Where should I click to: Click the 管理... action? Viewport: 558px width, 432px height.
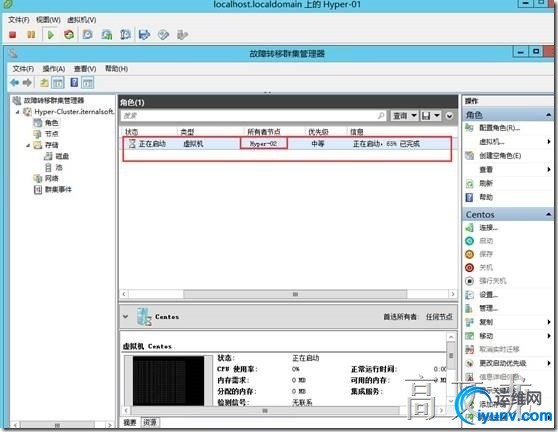tap(488, 308)
